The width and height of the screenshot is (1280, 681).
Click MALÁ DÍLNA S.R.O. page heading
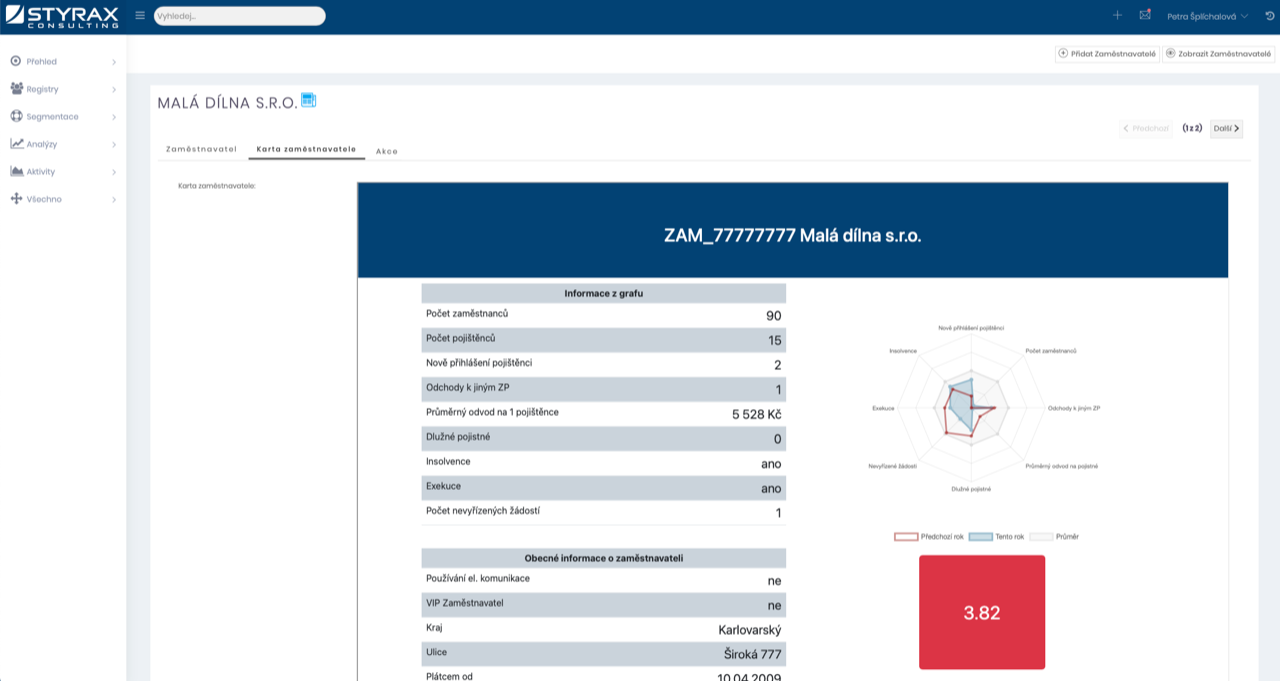(x=227, y=102)
